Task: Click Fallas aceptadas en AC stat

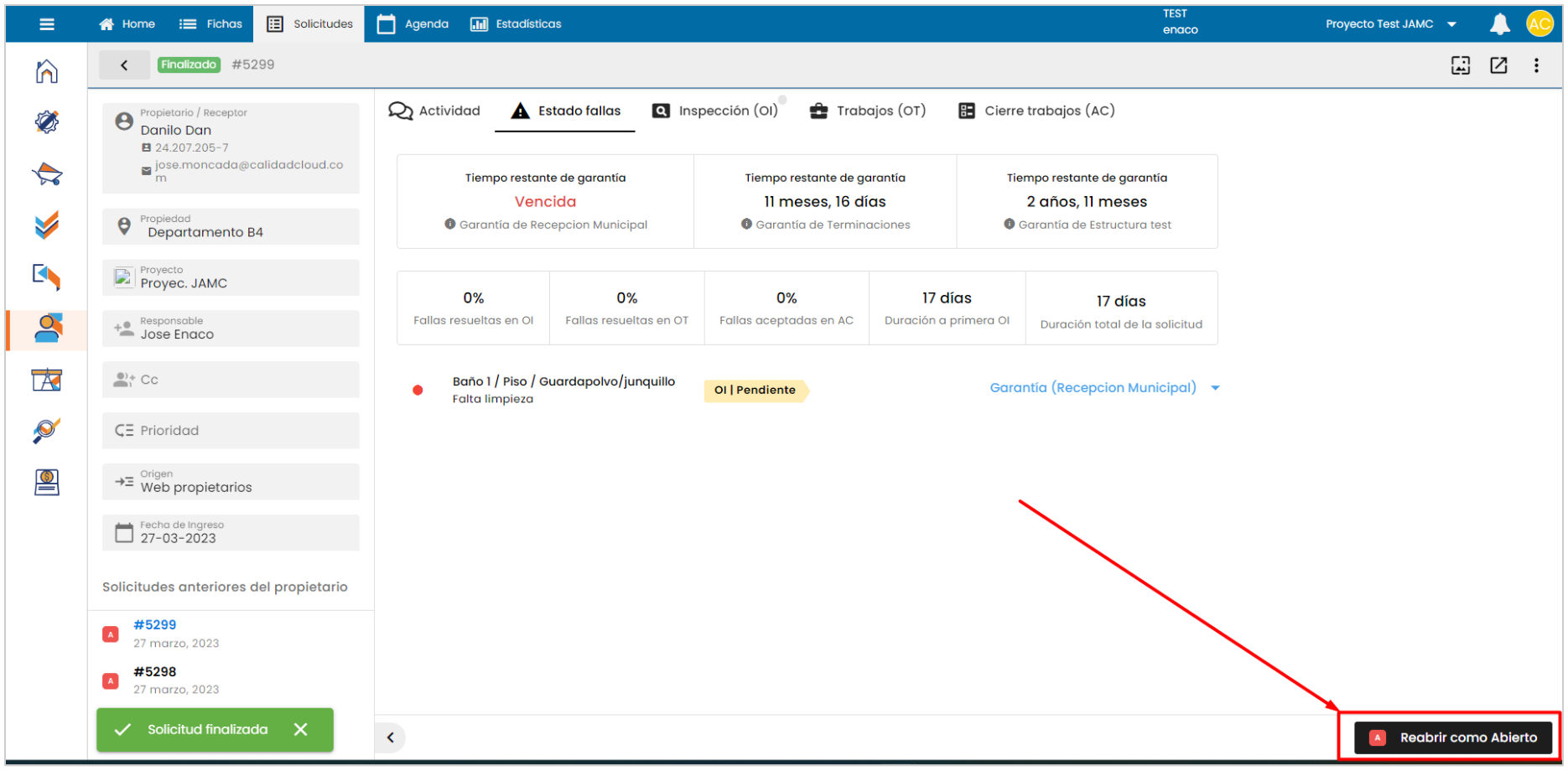Action: [x=787, y=308]
